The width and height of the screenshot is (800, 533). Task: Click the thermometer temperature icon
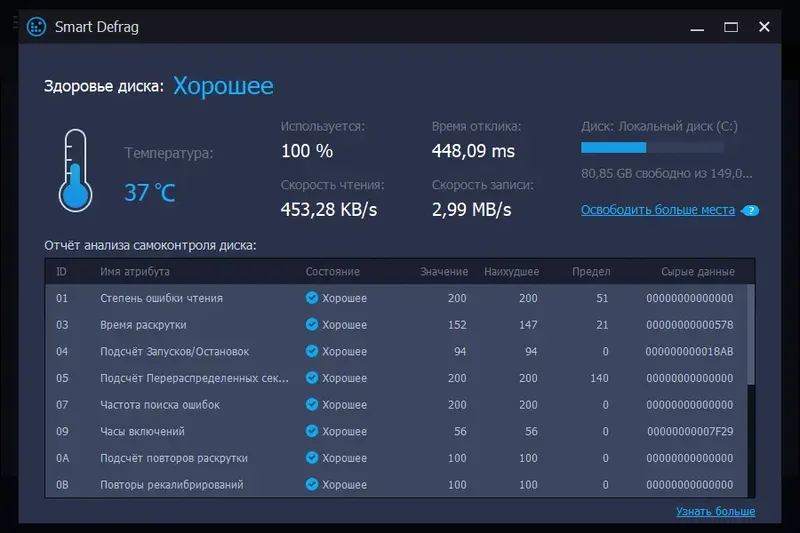74,170
